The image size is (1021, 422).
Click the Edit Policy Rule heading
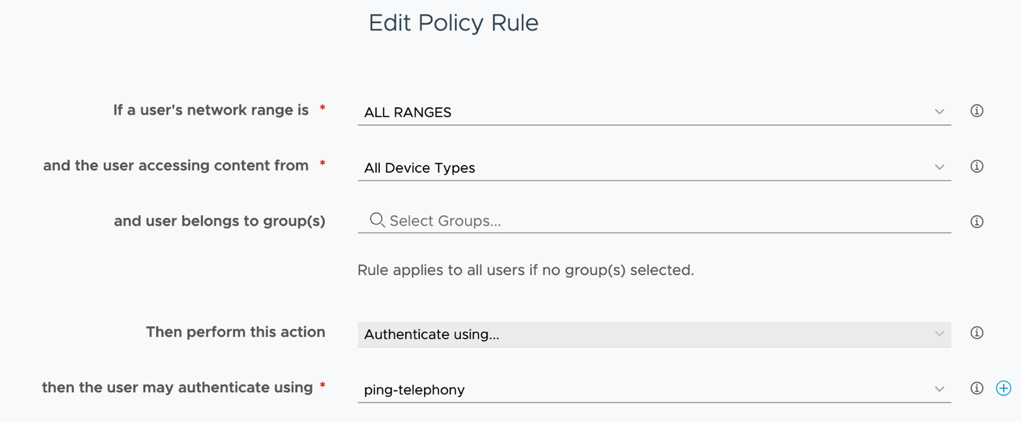[454, 23]
